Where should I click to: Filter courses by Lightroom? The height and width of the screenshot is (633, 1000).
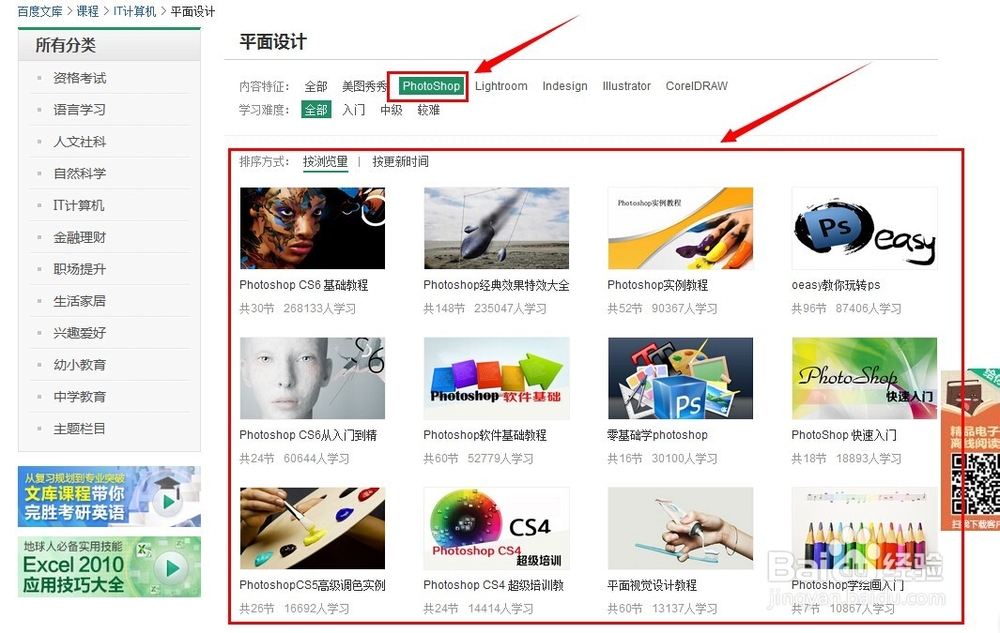click(x=501, y=86)
